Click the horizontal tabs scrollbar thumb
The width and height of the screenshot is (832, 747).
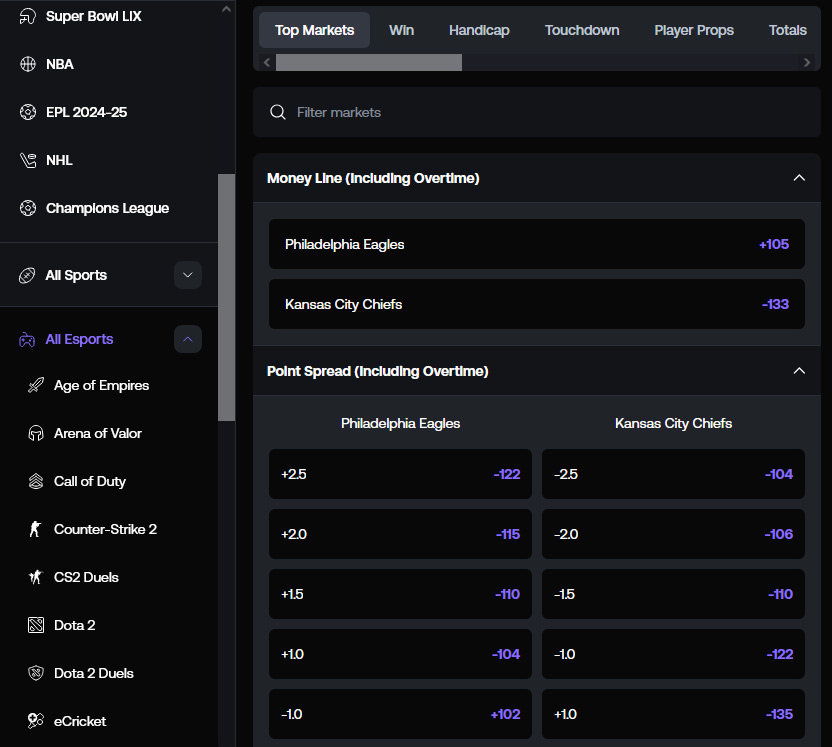(369, 63)
